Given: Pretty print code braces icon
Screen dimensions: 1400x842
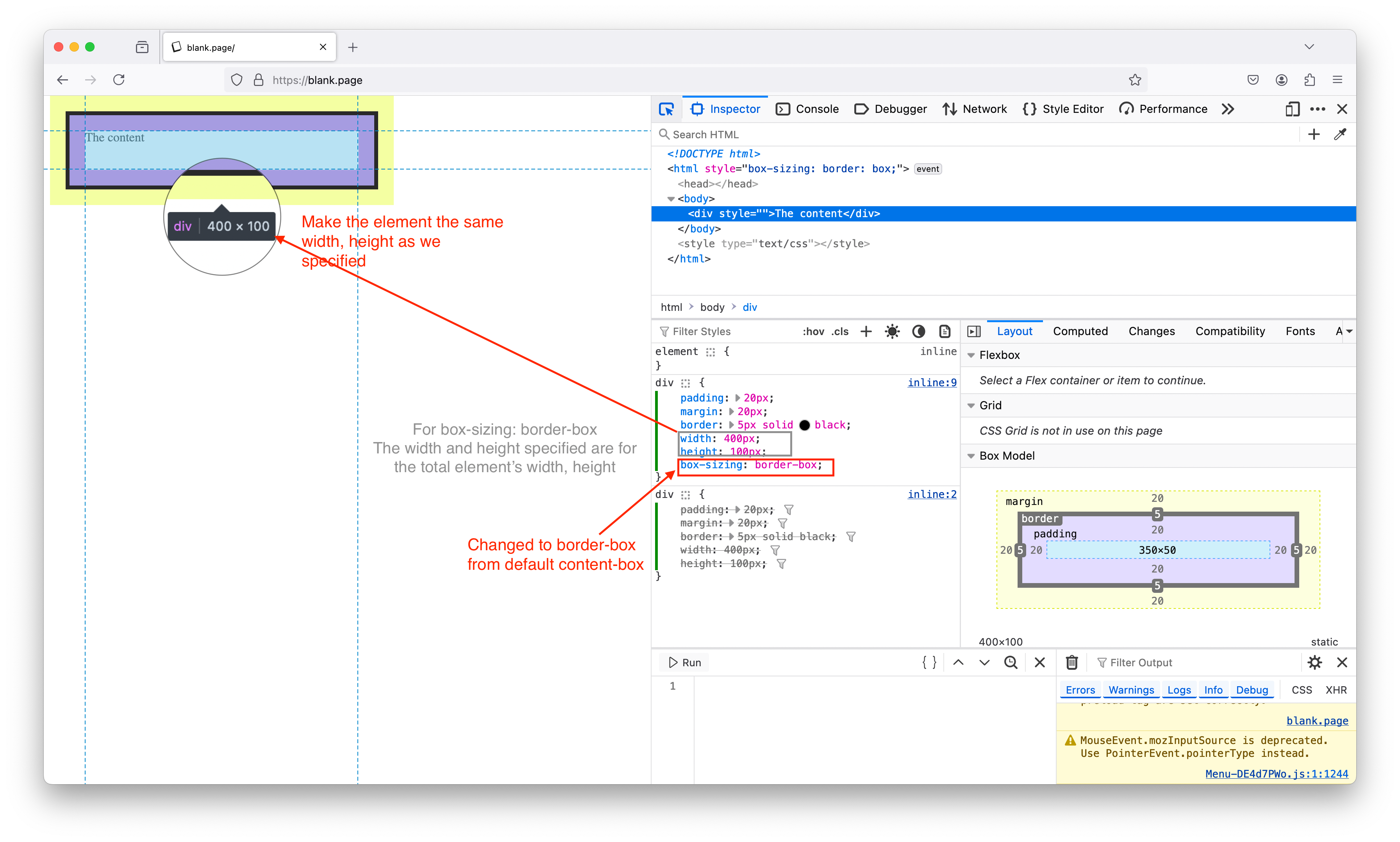Looking at the screenshot, I should 929,663.
